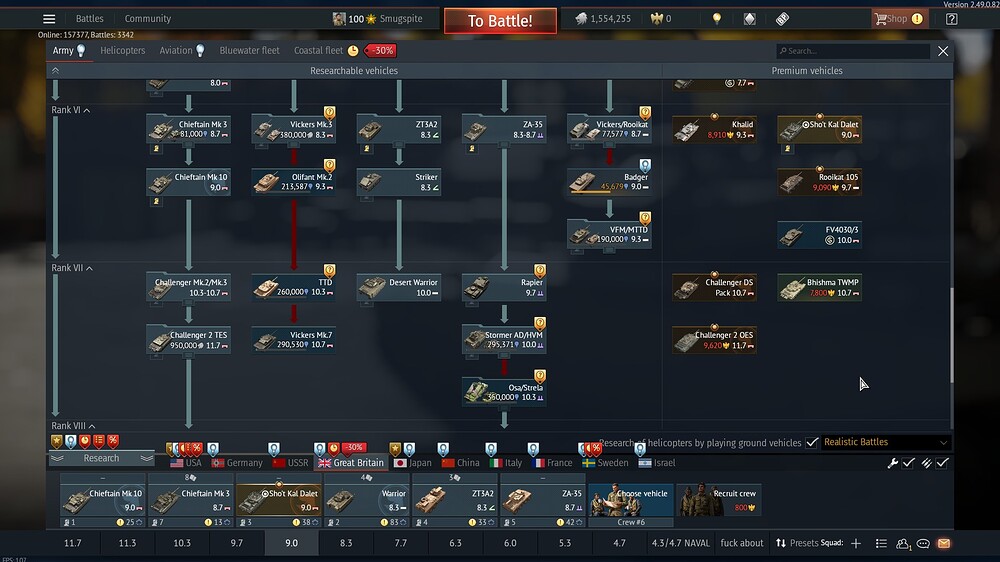Click the Recruit crew button
The height and width of the screenshot is (562, 1000).
click(x=718, y=500)
